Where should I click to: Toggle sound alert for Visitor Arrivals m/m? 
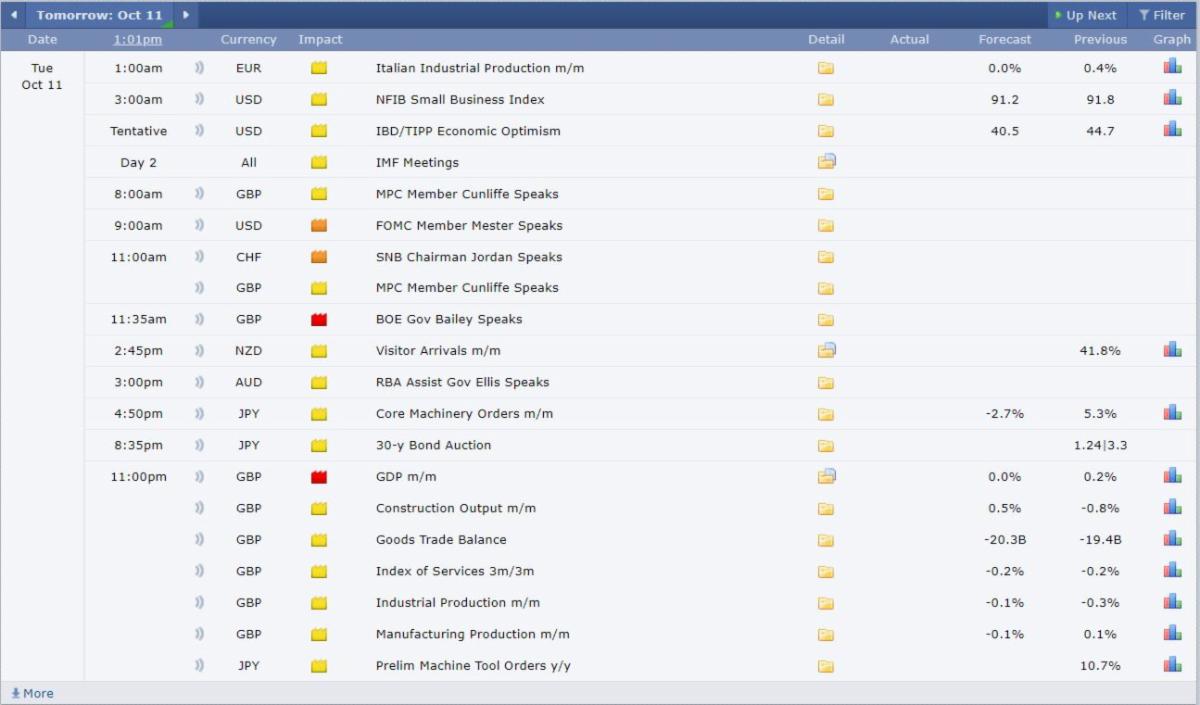point(199,351)
